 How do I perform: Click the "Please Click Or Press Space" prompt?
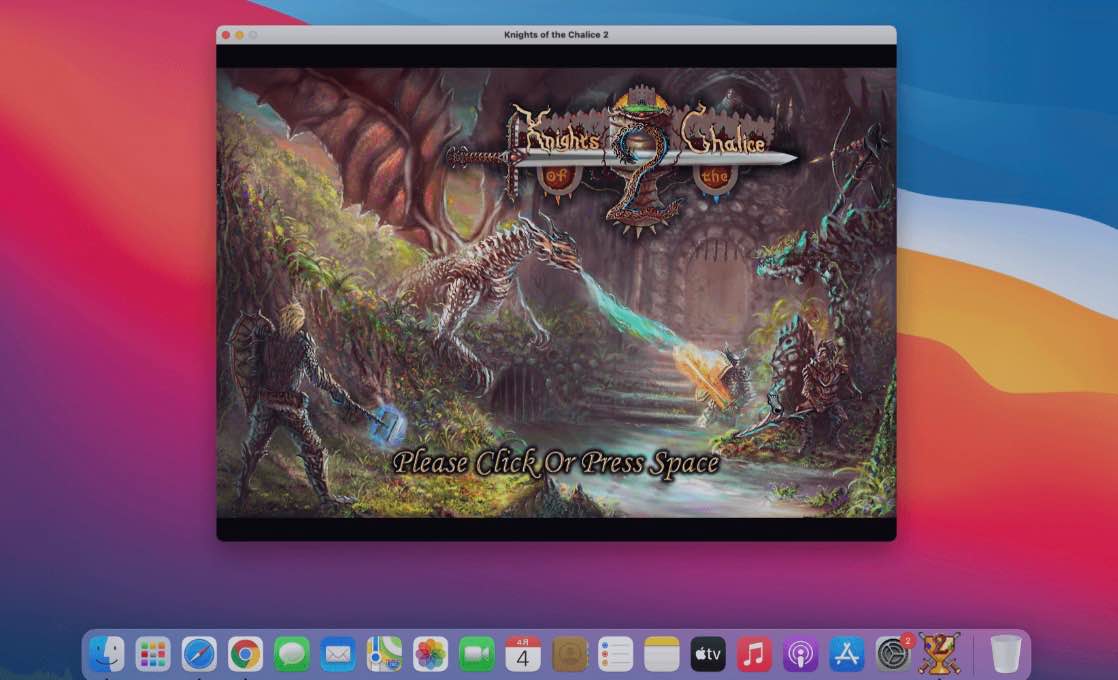[x=556, y=463]
